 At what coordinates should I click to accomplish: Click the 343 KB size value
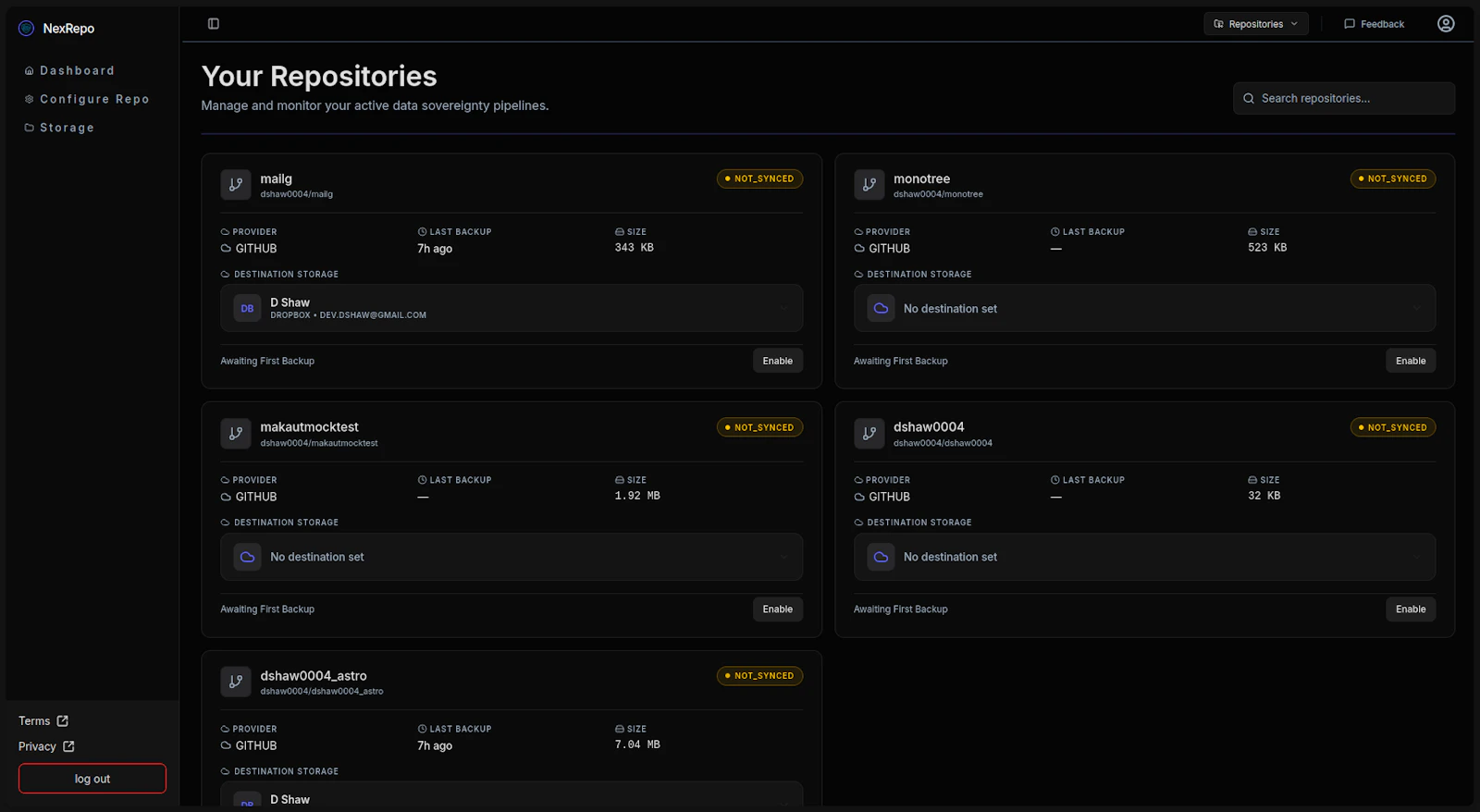point(635,248)
